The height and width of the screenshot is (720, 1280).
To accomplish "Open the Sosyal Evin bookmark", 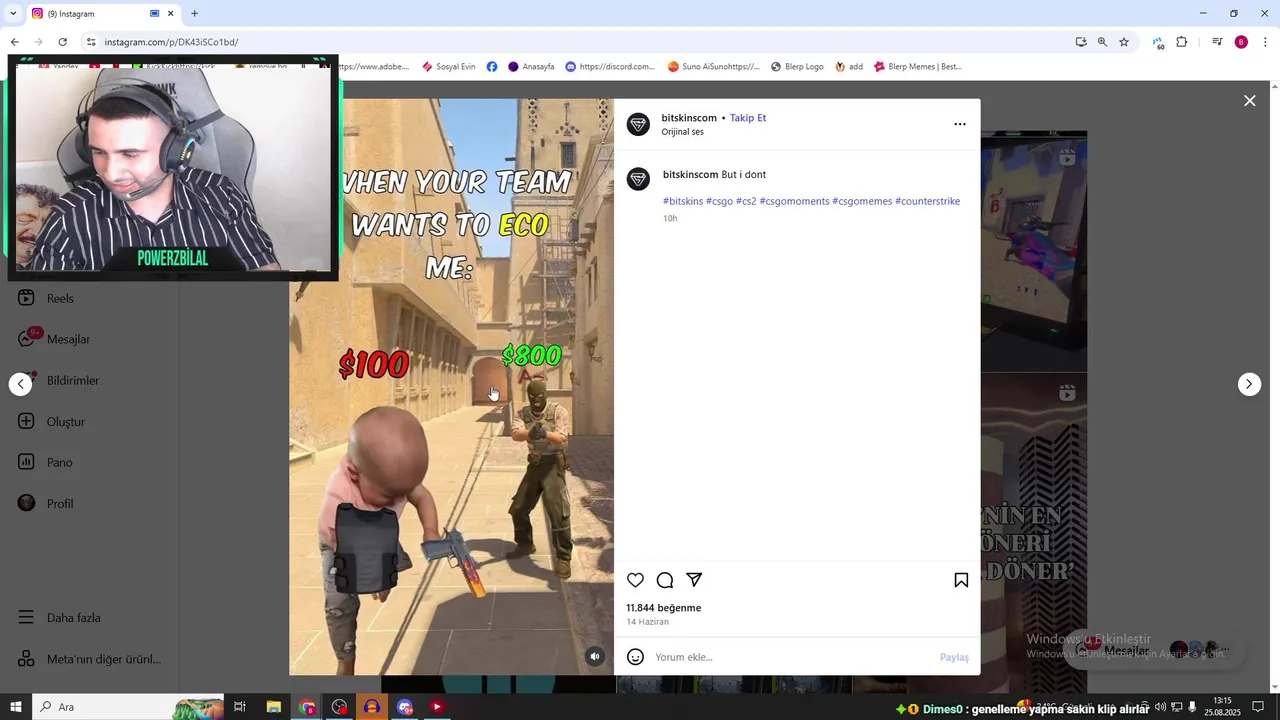I will [x=449, y=66].
